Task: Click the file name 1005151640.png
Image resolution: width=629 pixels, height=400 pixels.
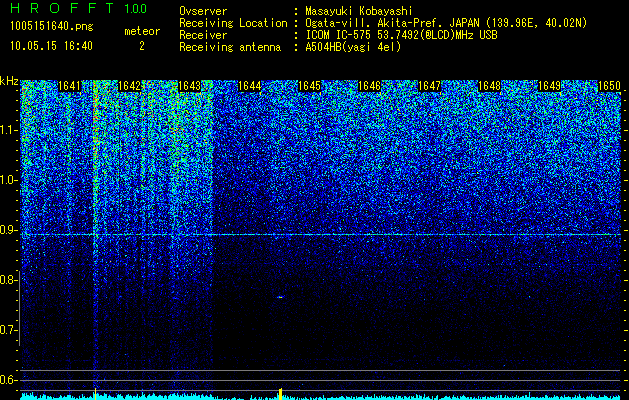Action: click(x=52, y=27)
